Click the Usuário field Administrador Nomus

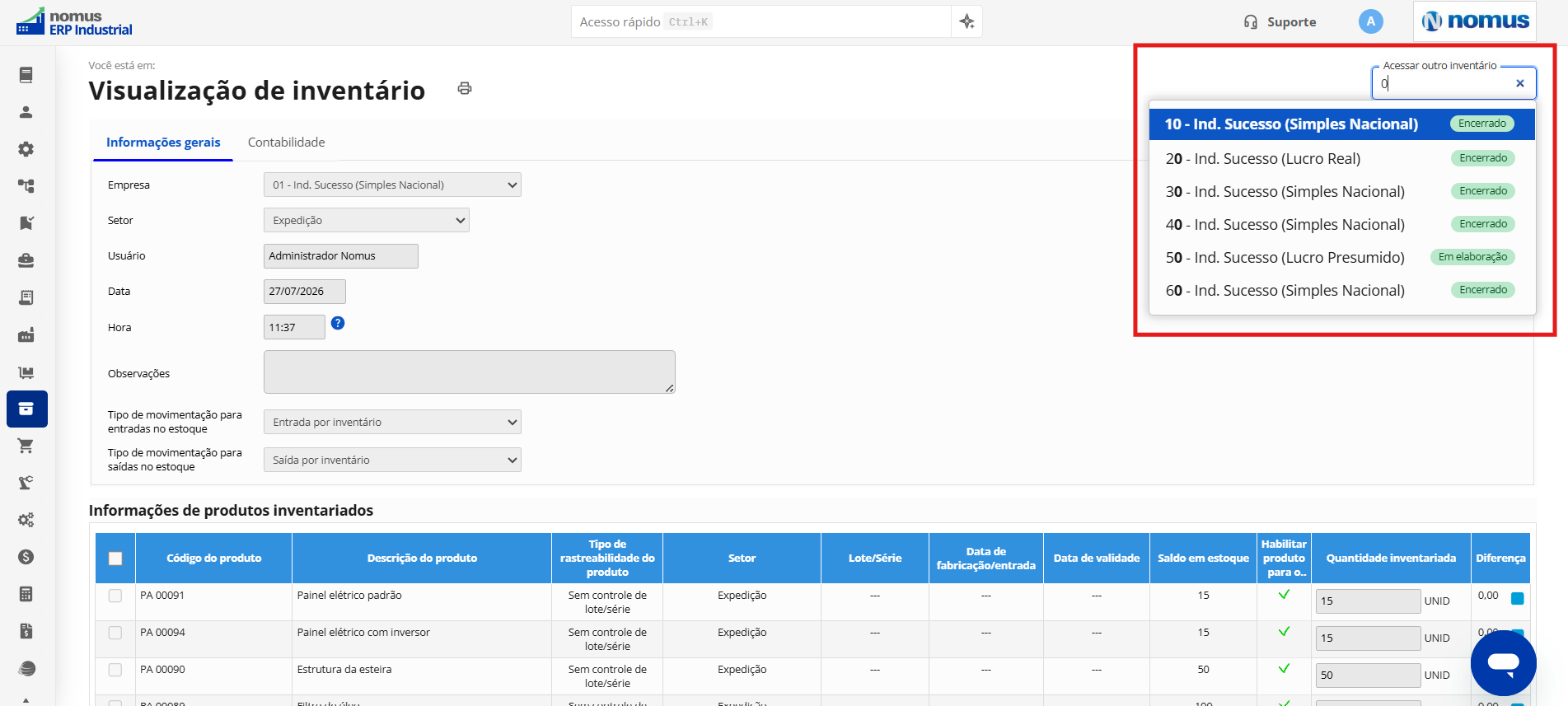[340, 255]
